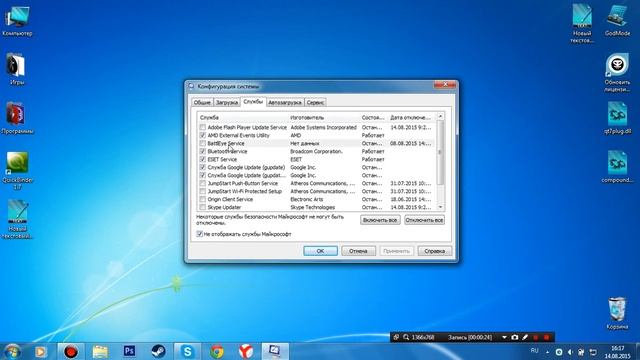
Task: Take a snapshot with recorder camera icon
Action: [x=514, y=338]
